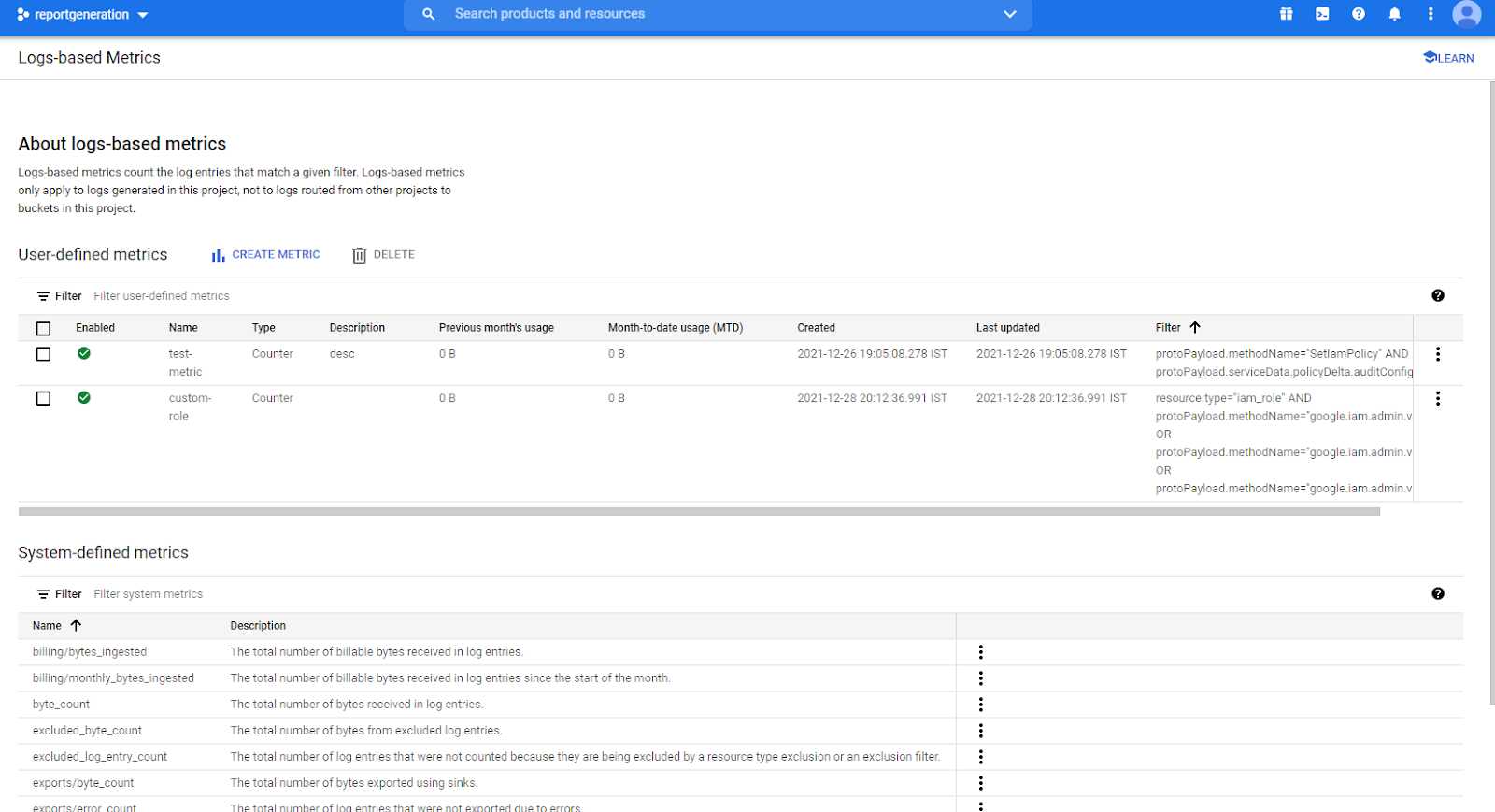Viewport: 1495px width, 812px height.
Task: Open the gift icon in top bar
Action: pyautogui.click(x=1286, y=14)
